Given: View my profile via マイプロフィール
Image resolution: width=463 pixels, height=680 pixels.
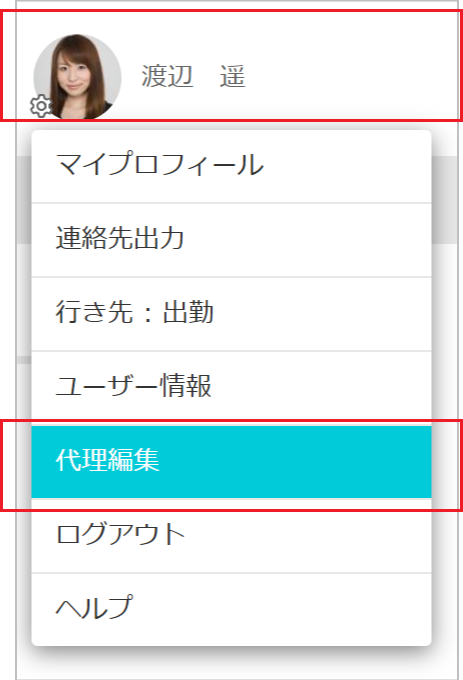Looking at the screenshot, I should click(232, 166).
